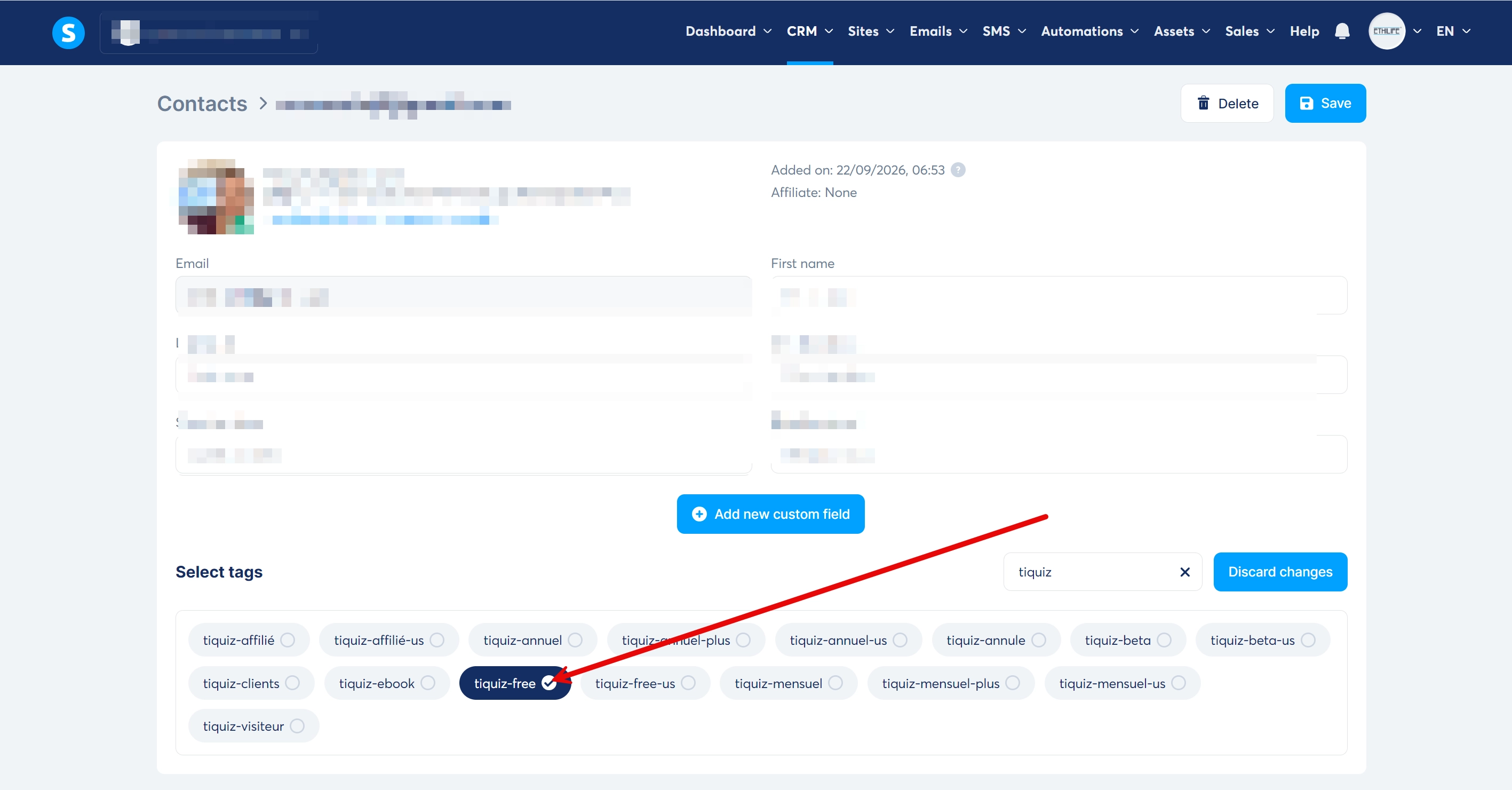This screenshot has height=790, width=1512.
Task: Click the ETHILIFE account avatar
Action: point(1387,31)
